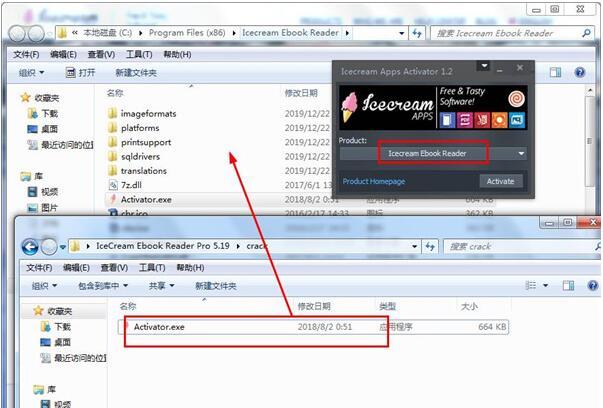
Task: Toggle preview pane icon in top window
Action: [555, 72]
